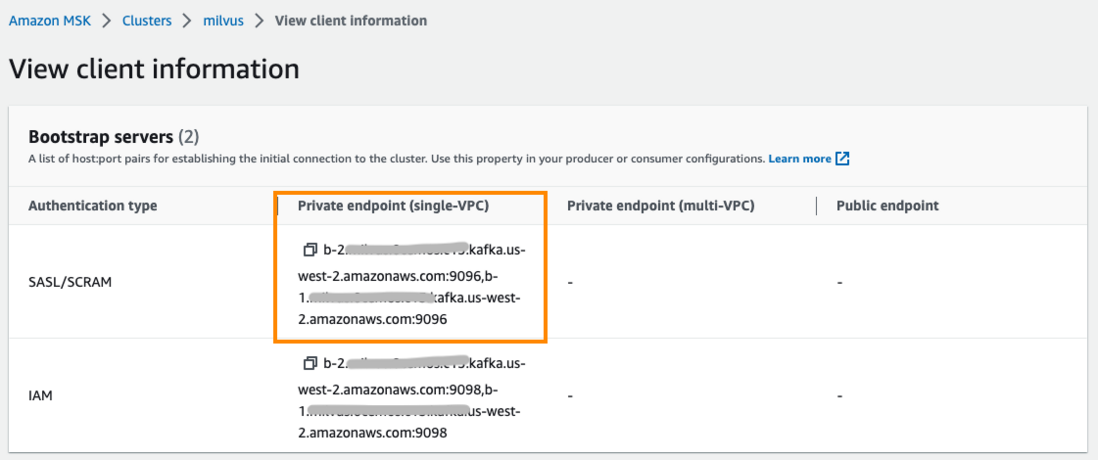Copy the SASL/SCRAM private endpoint string
The width and height of the screenshot is (1098, 460).
pyautogui.click(x=309, y=249)
